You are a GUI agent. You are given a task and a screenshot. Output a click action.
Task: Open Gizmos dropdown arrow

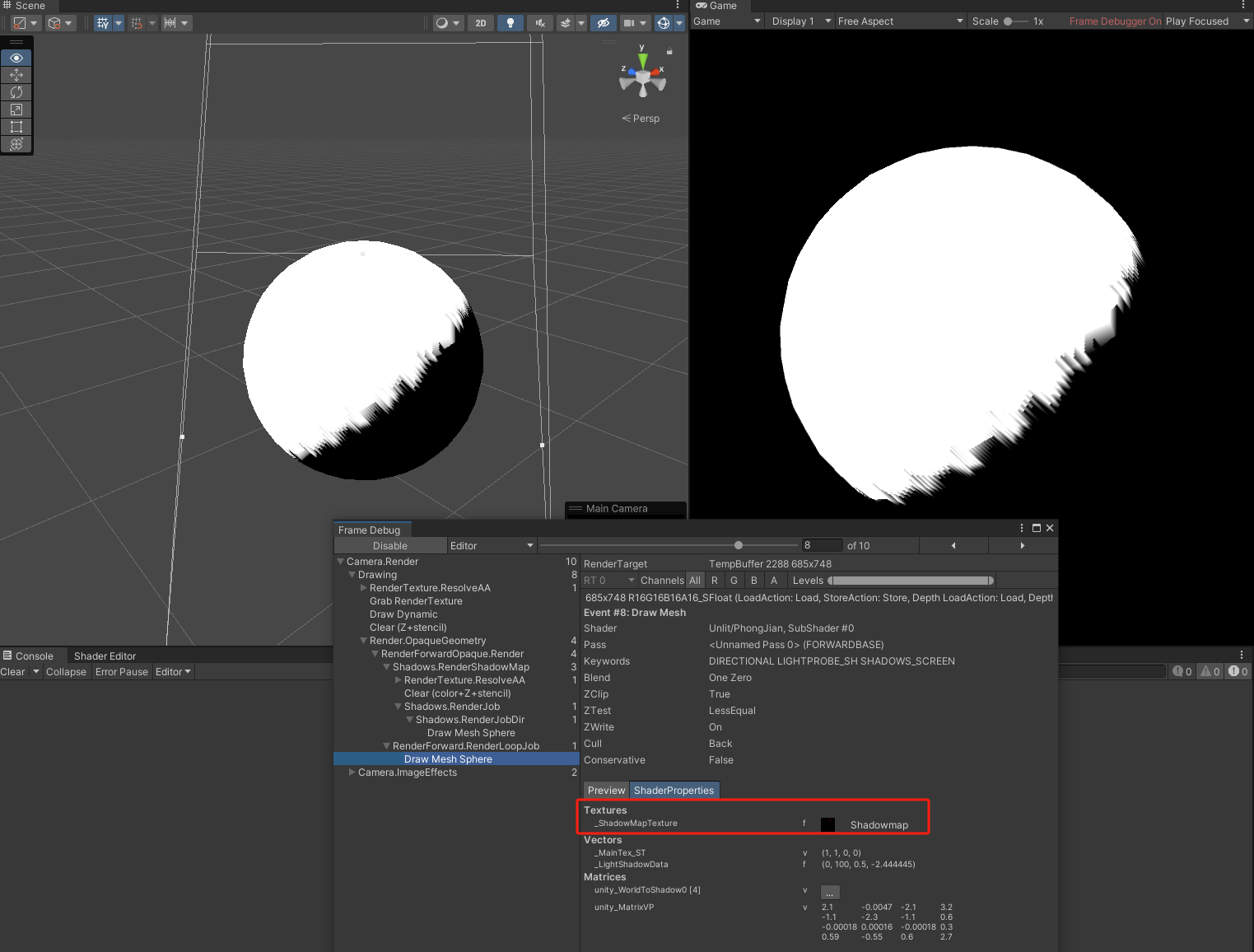coord(679,23)
